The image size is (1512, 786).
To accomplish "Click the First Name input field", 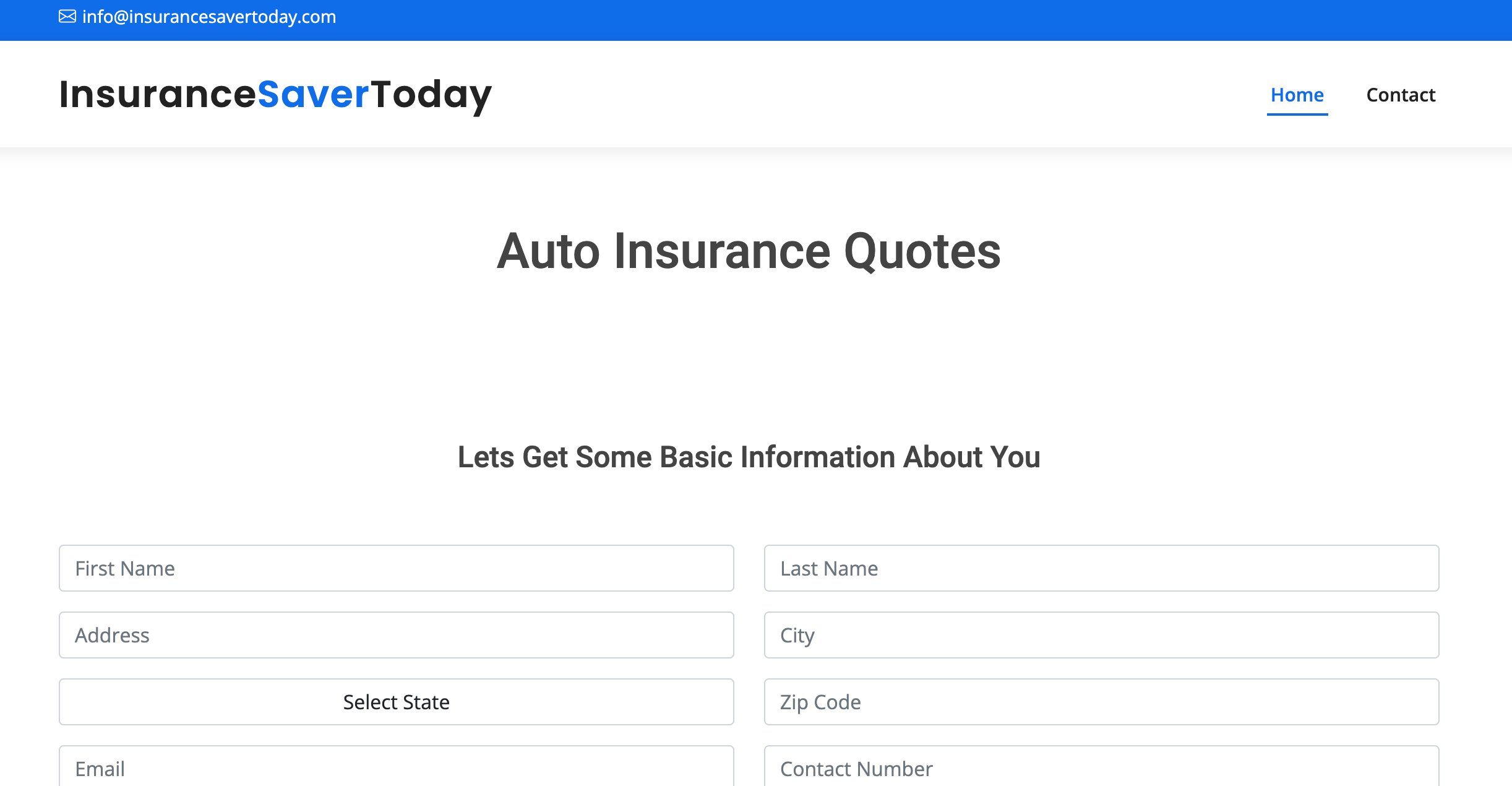I will click(396, 568).
